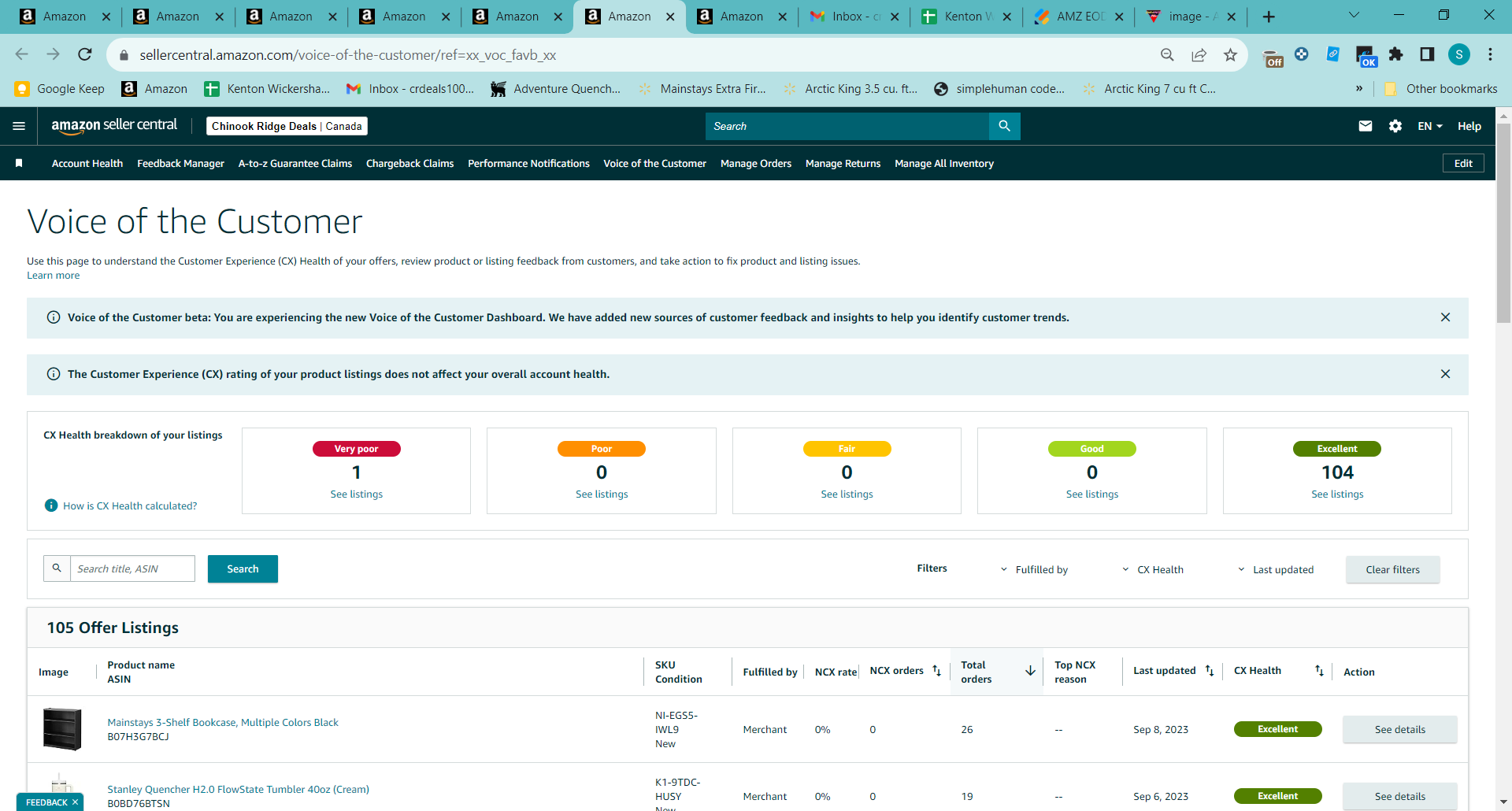The image size is (1512, 811).
Task: Expand the CX Health filter
Action: click(x=1152, y=569)
